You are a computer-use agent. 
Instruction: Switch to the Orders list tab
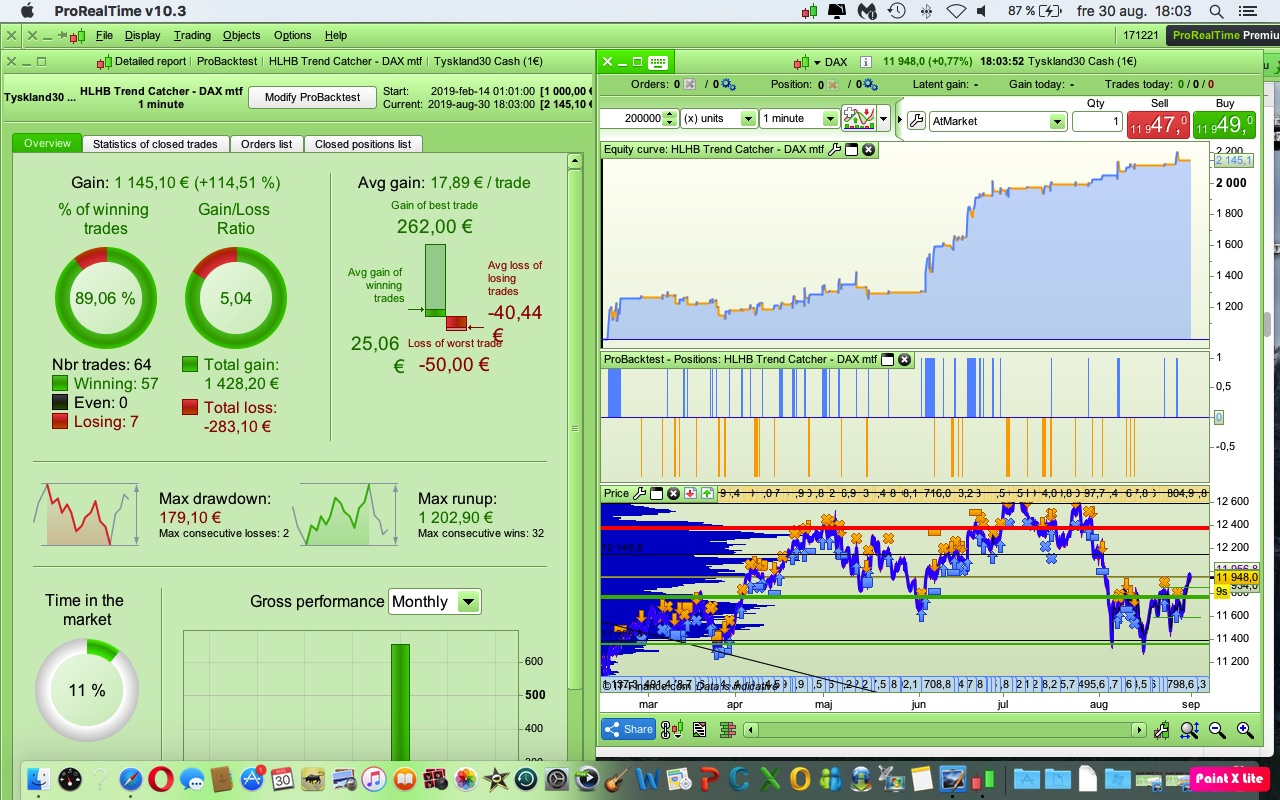pyautogui.click(x=267, y=144)
